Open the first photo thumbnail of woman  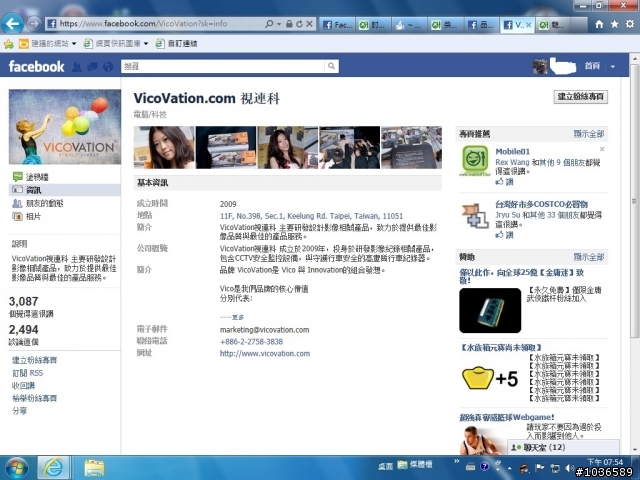164,147
